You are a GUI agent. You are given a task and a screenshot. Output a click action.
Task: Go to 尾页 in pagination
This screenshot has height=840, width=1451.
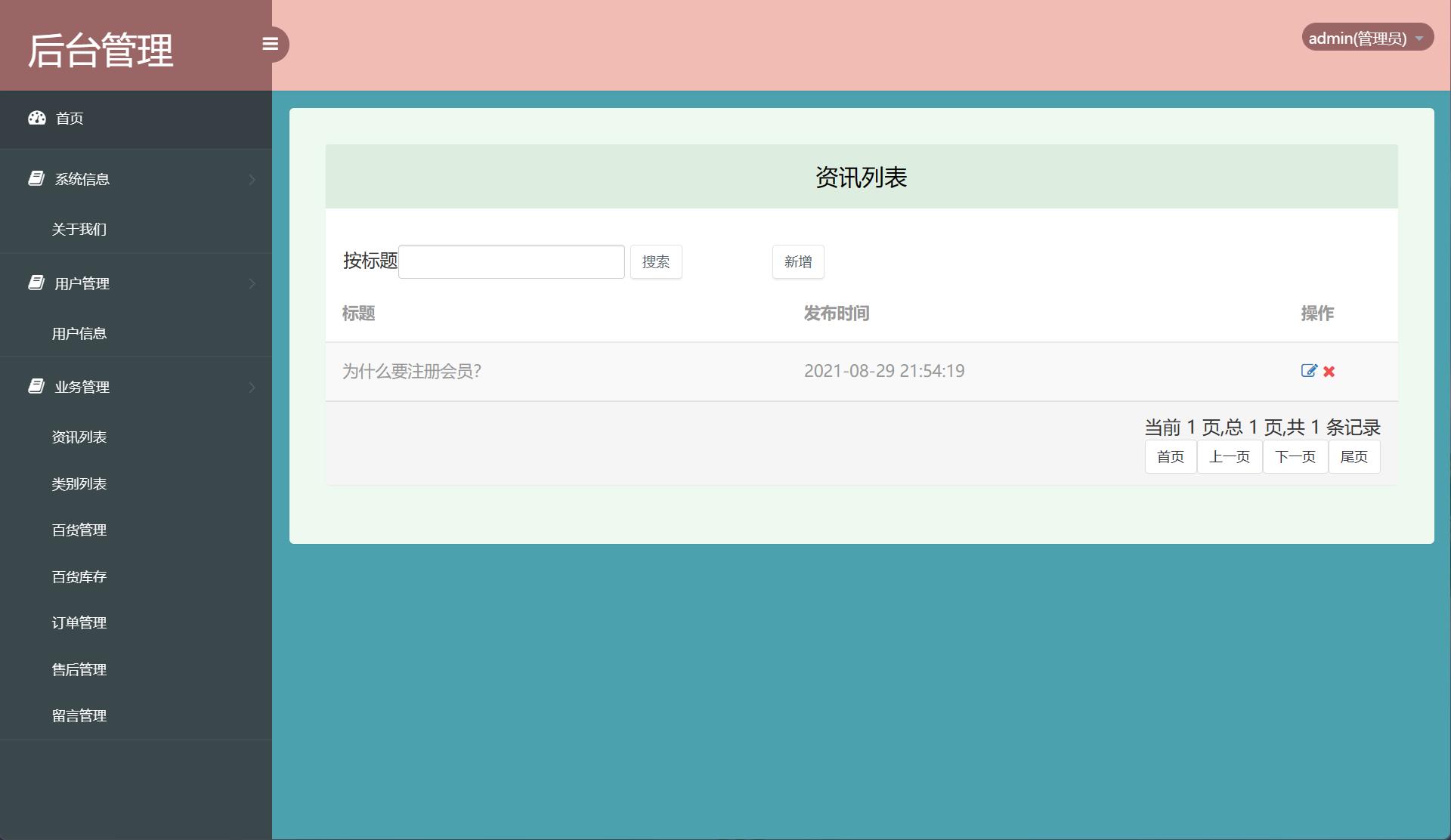click(x=1354, y=456)
